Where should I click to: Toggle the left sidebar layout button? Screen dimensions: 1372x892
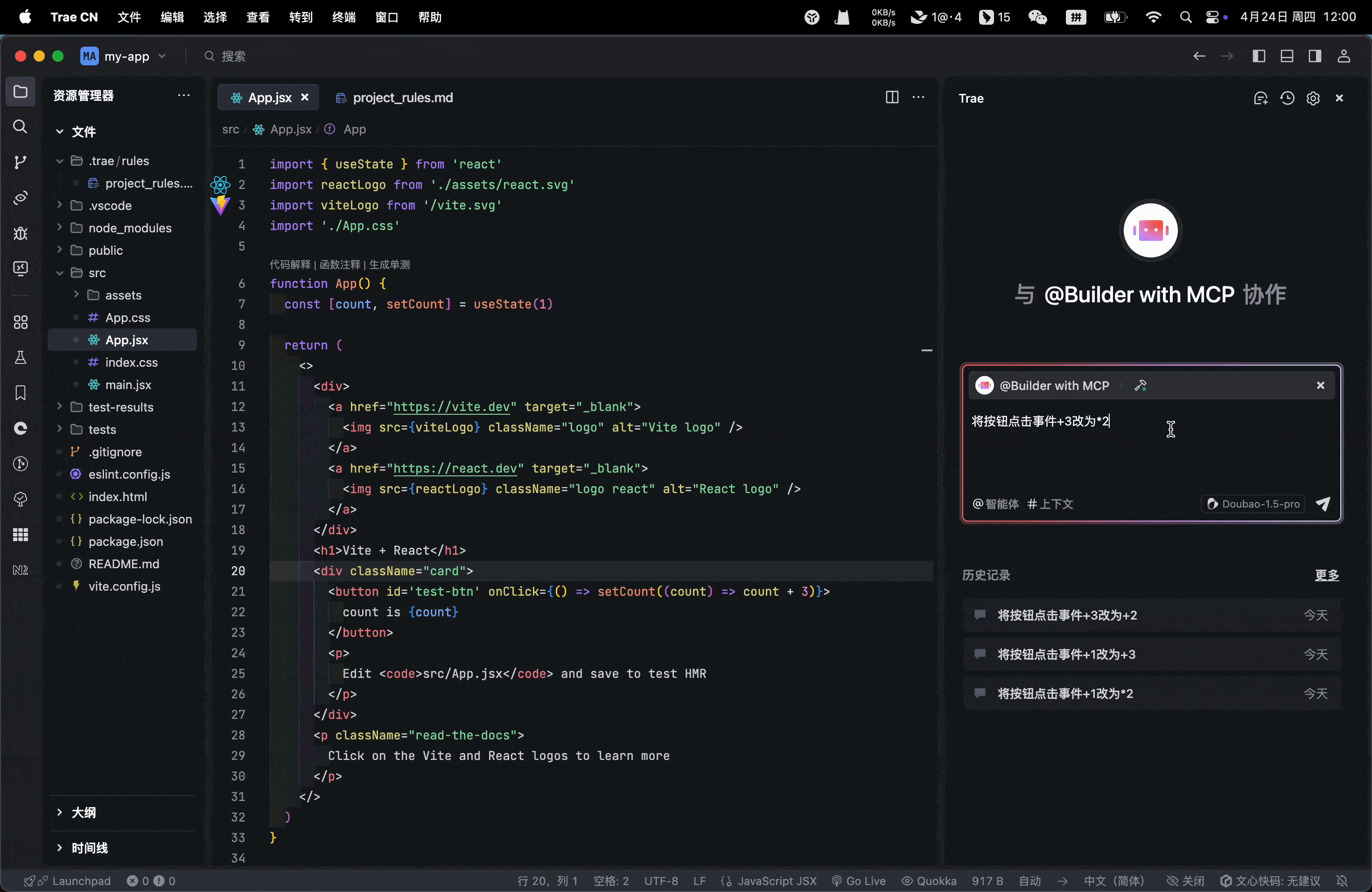click(x=1259, y=56)
